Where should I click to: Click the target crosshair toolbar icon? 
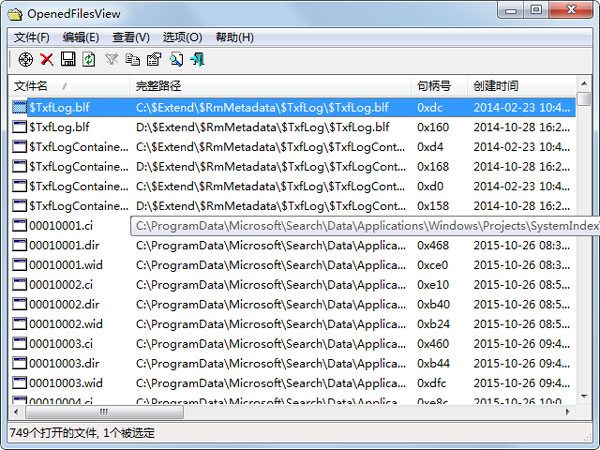pyautogui.click(x=26, y=59)
